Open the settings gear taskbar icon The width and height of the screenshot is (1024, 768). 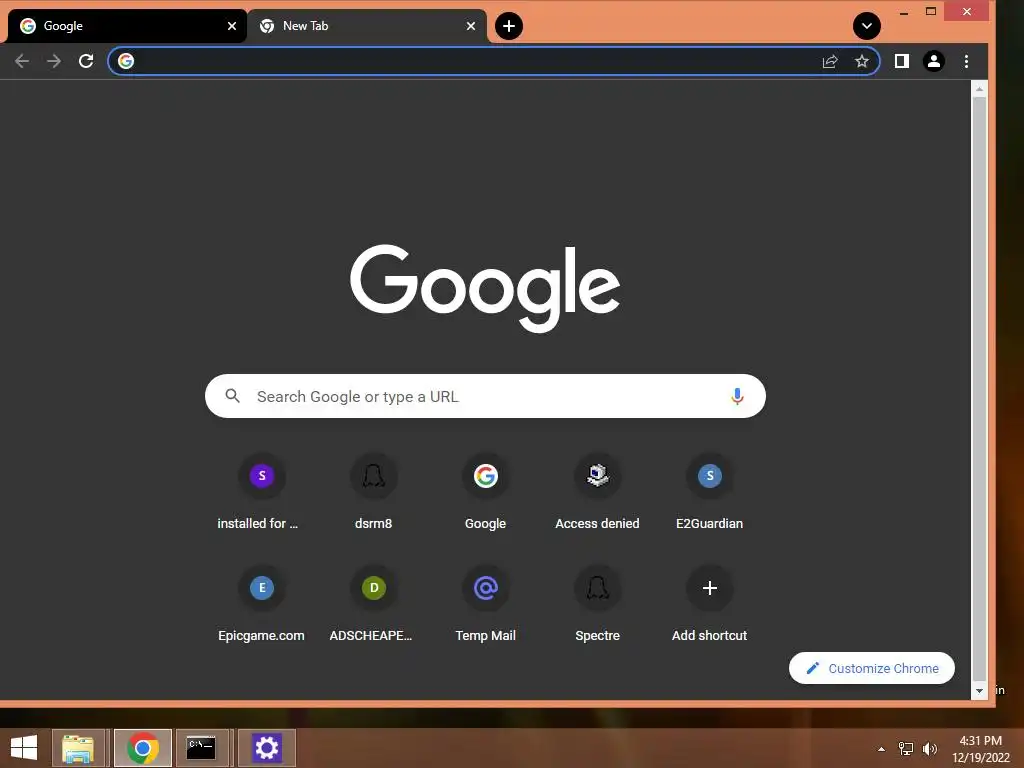[266, 748]
